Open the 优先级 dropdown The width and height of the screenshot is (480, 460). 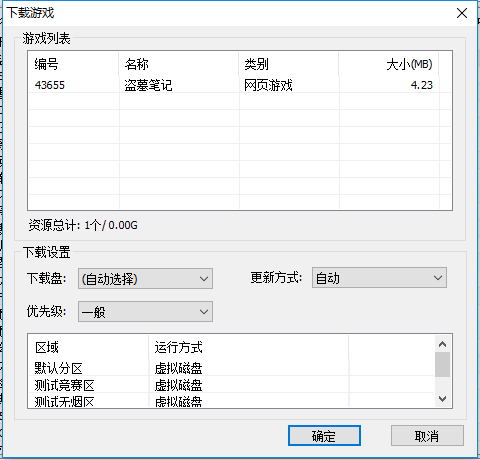tap(145, 312)
